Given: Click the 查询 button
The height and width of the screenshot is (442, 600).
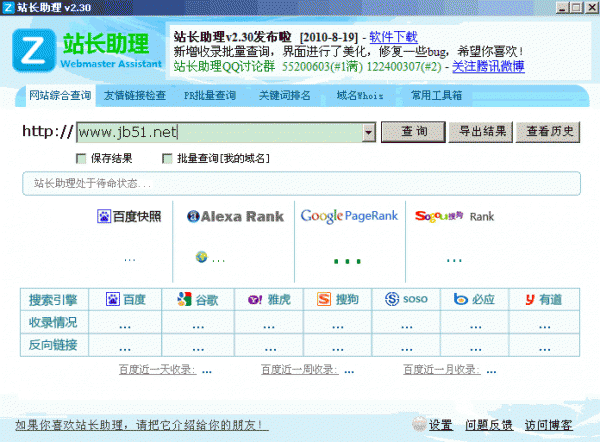Looking at the screenshot, I should 413,132.
